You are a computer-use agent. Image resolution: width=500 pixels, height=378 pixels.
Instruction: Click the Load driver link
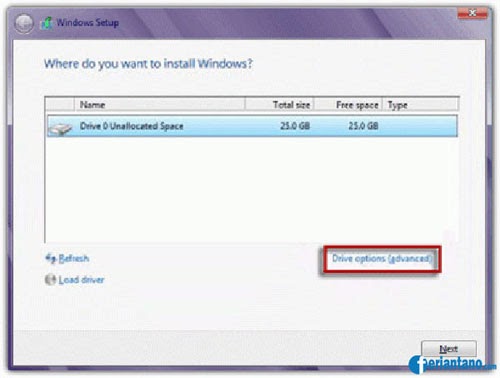click(81, 280)
